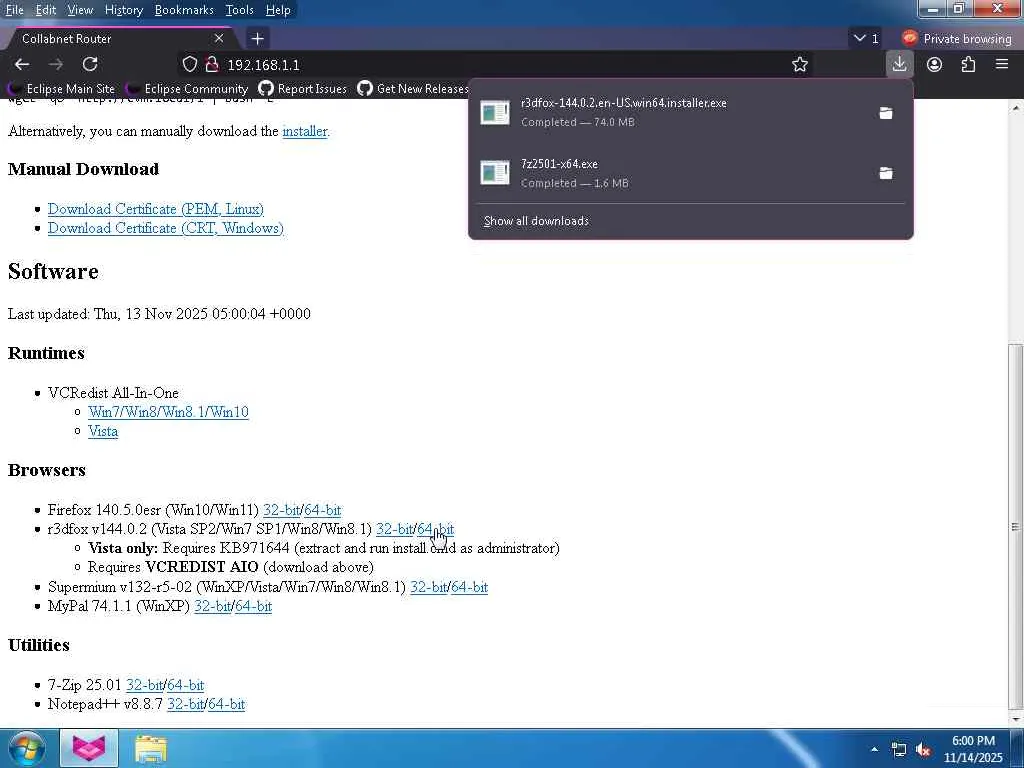This screenshot has width=1024, height=768.
Task: Open the hamburger application menu
Action: pos(1002,64)
